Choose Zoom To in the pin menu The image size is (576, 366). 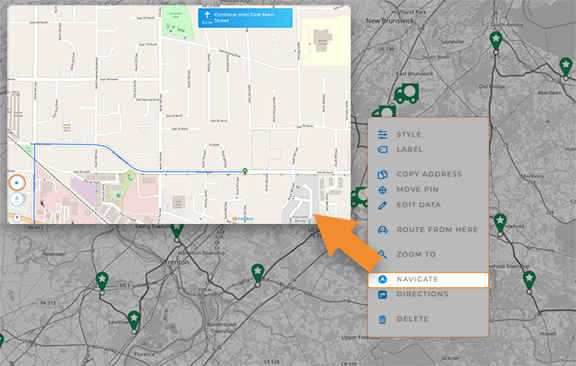tap(416, 254)
